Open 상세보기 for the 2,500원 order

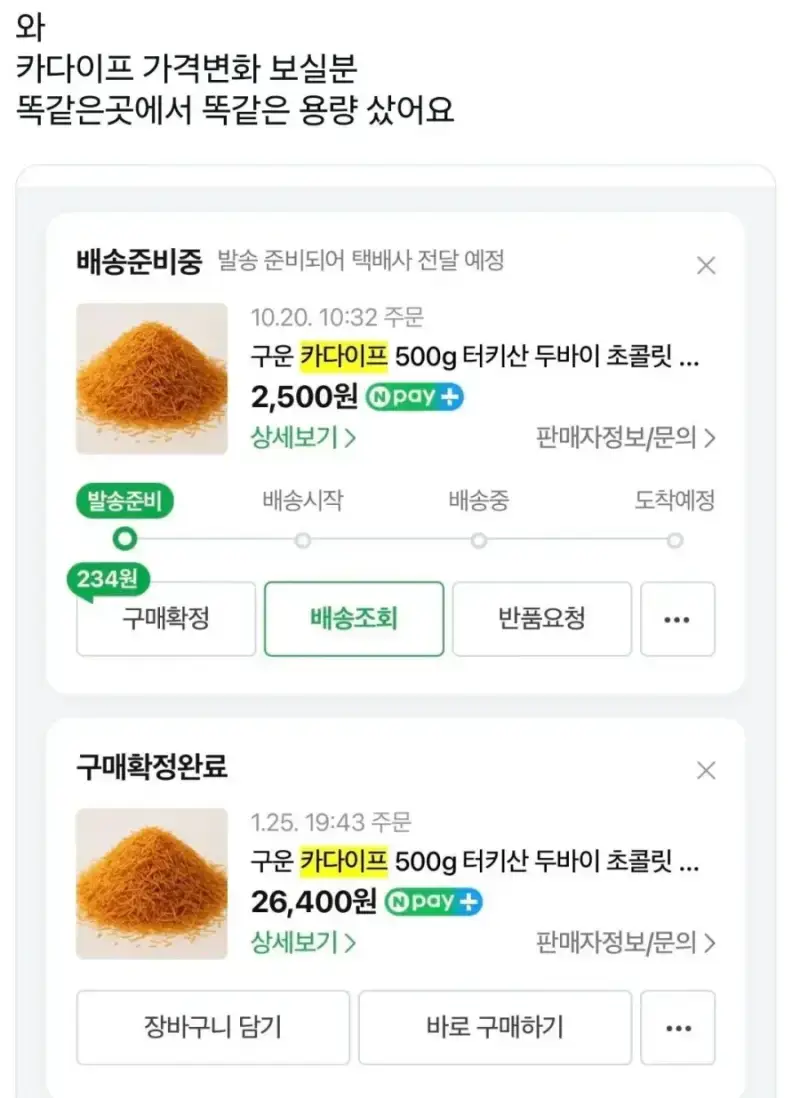[303, 438]
